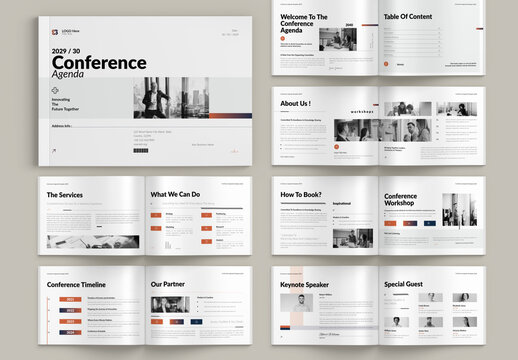Select the 'Our Partner' heading
Viewport: 518px width, 360px height.
point(168,284)
